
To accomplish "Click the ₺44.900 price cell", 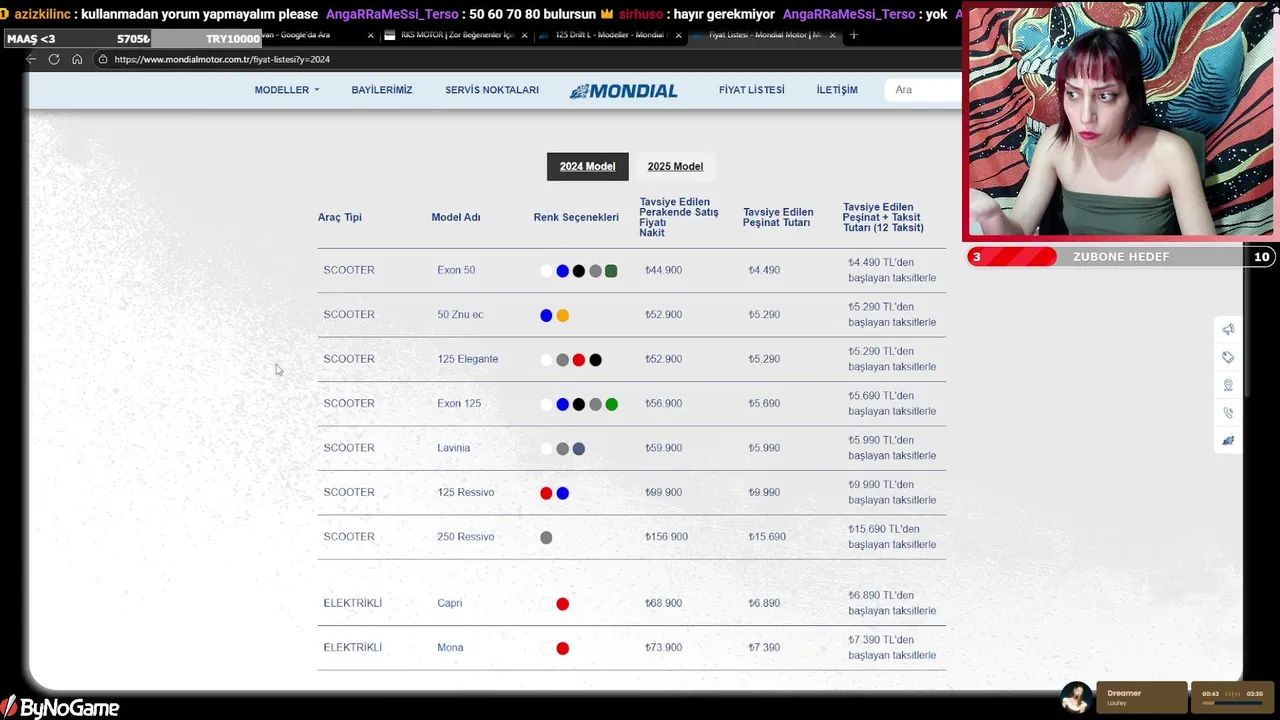I will [663, 270].
